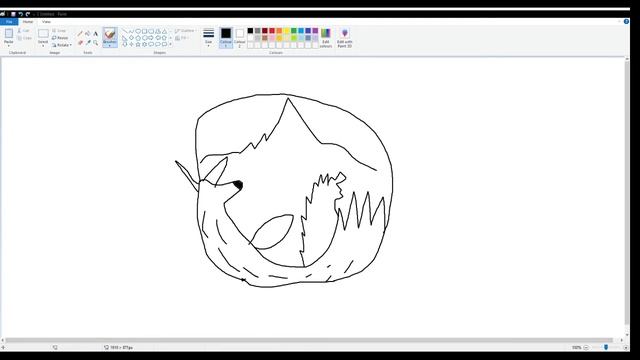The width and height of the screenshot is (640, 360).
Task: Click the horizontal scrollbar
Action: 309,340
